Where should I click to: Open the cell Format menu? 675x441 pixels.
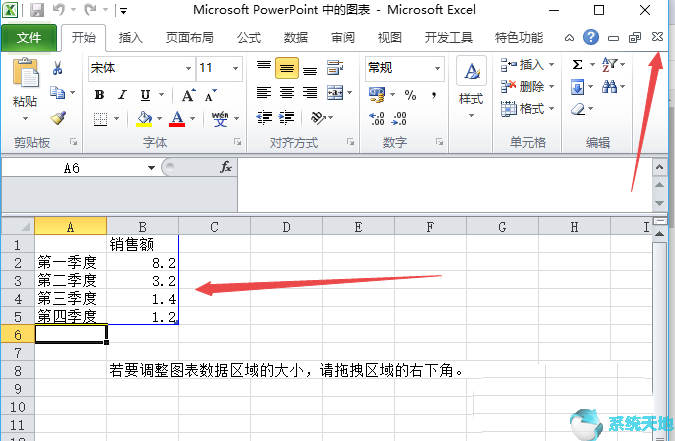[x=527, y=109]
